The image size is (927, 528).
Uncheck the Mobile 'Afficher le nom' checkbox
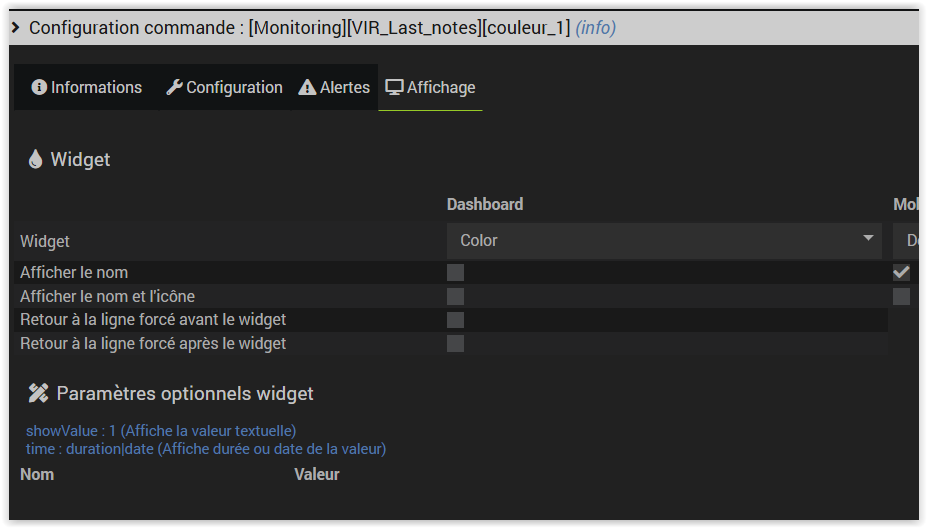(x=902, y=272)
